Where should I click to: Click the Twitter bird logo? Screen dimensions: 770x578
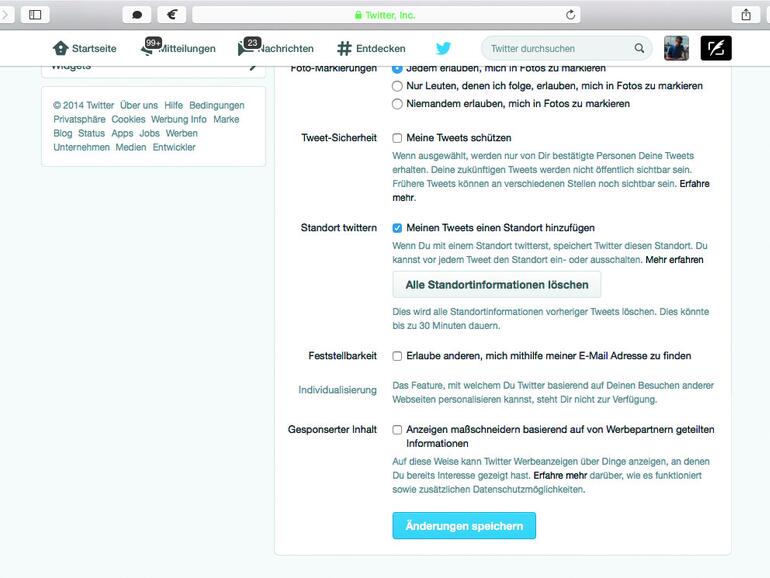443,48
